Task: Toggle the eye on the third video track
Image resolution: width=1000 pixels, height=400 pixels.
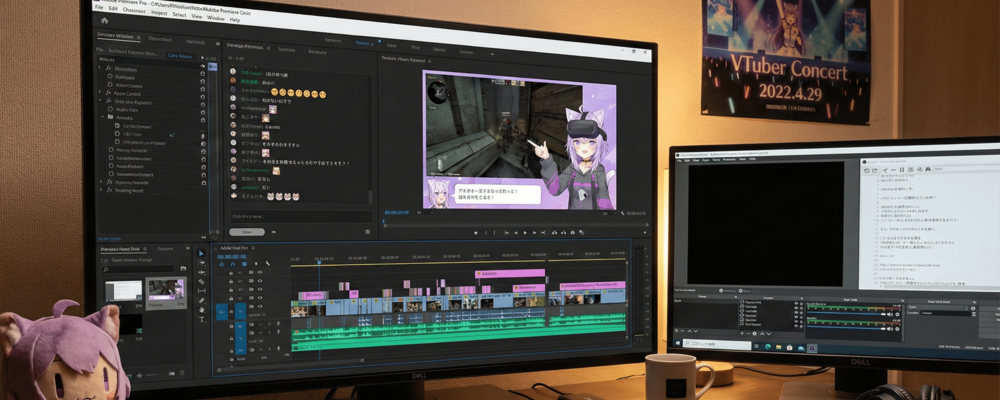Action: [x=260, y=290]
